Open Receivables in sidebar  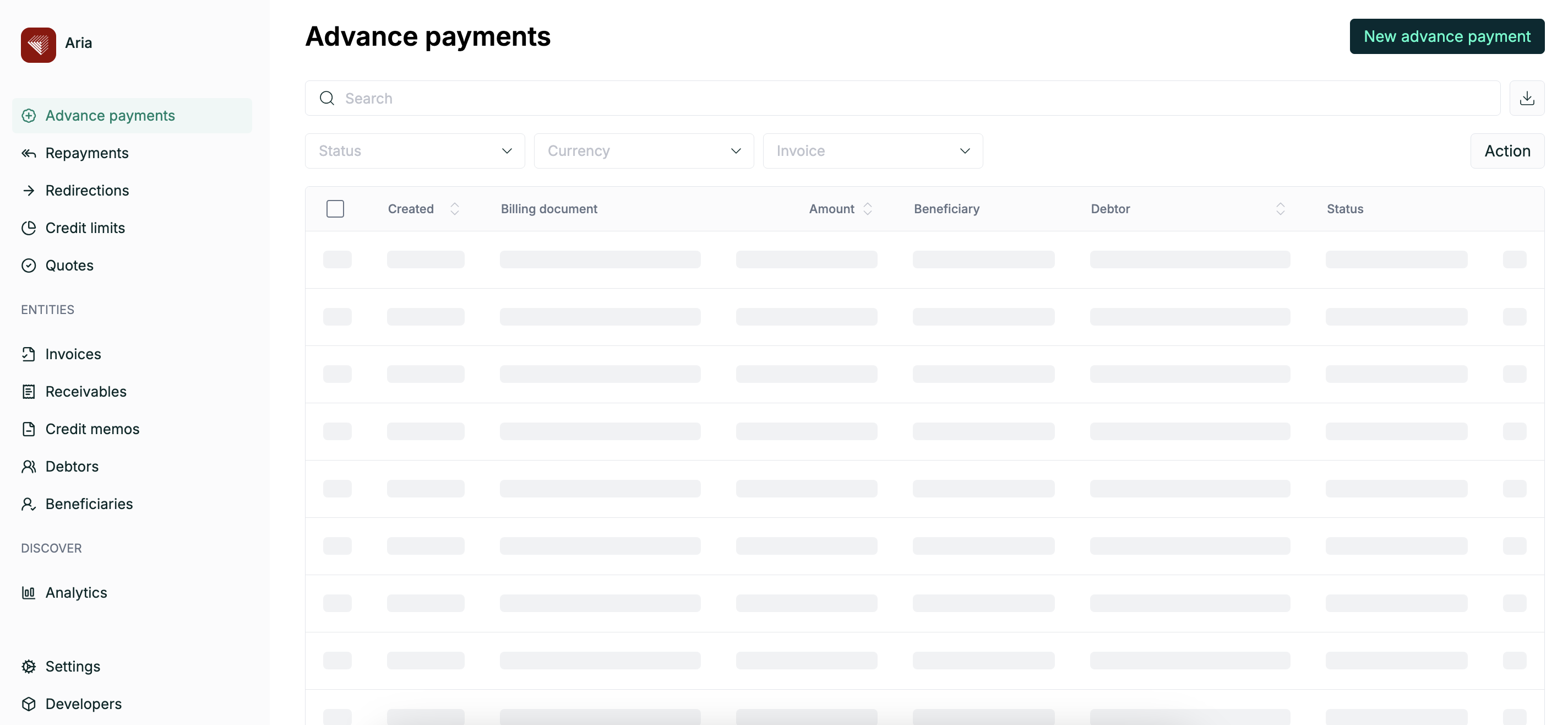(x=132, y=392)
